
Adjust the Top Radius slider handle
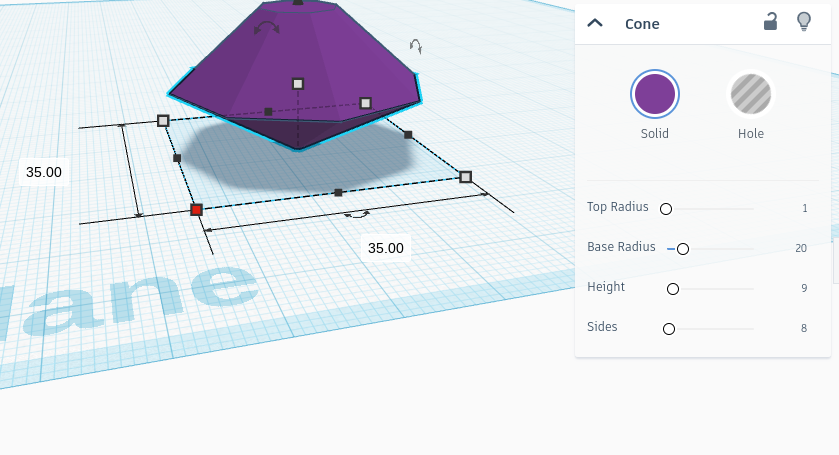[666, 209]
